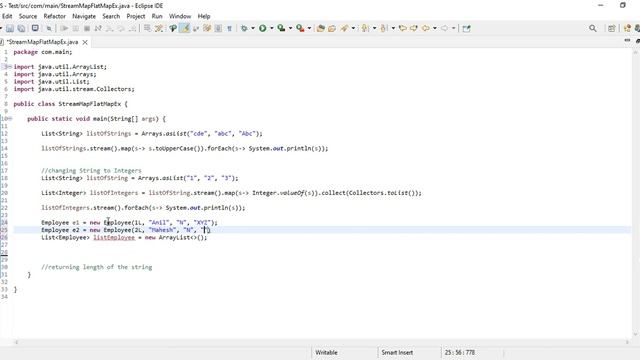
Task: Click the Next Annotation icon
Action: (x=365, y=28)
